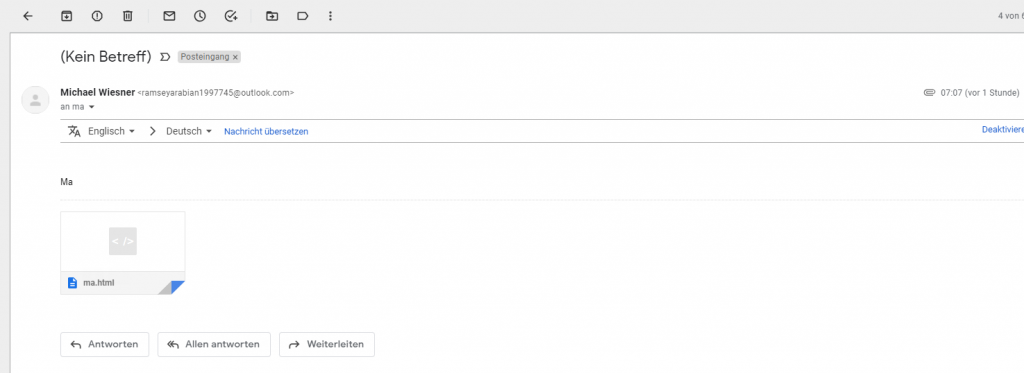Remove the Posteingang label with x
The image size is (1024, 373).
(235, 57)
